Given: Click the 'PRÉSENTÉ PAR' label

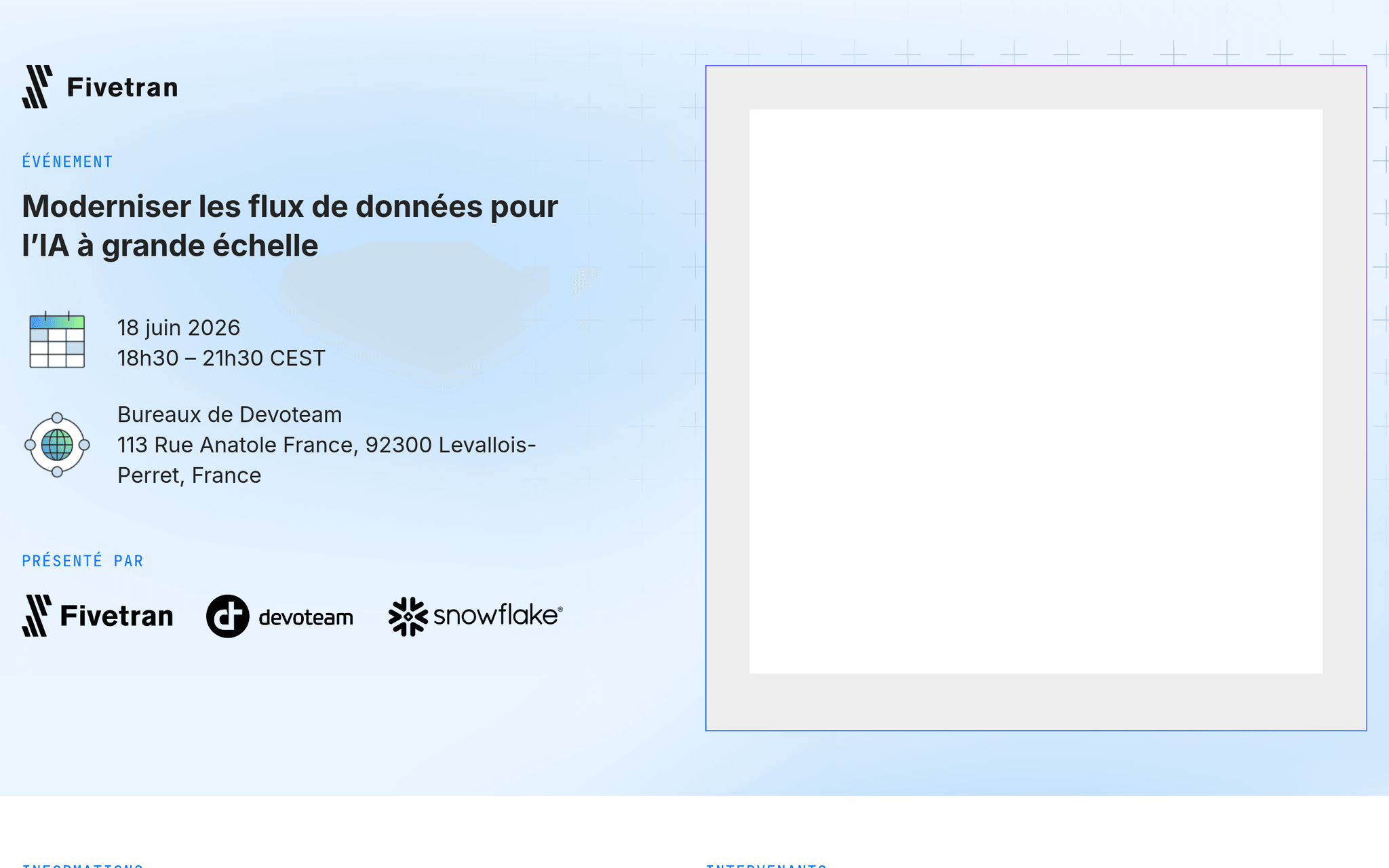Looking at the screenshot, I should pos(83,561).
